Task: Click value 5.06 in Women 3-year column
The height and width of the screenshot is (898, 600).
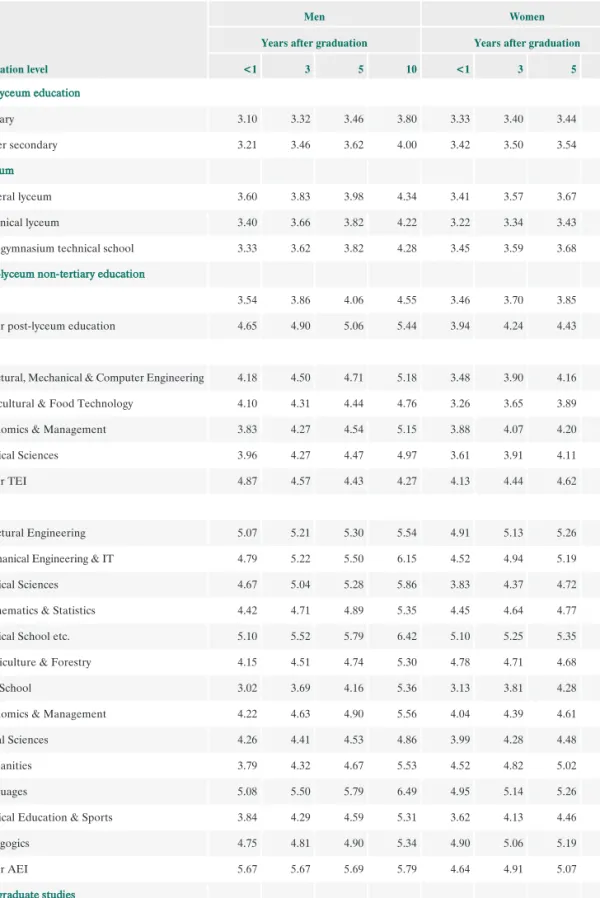Action: pyautogui.click(x=514, y=843)
